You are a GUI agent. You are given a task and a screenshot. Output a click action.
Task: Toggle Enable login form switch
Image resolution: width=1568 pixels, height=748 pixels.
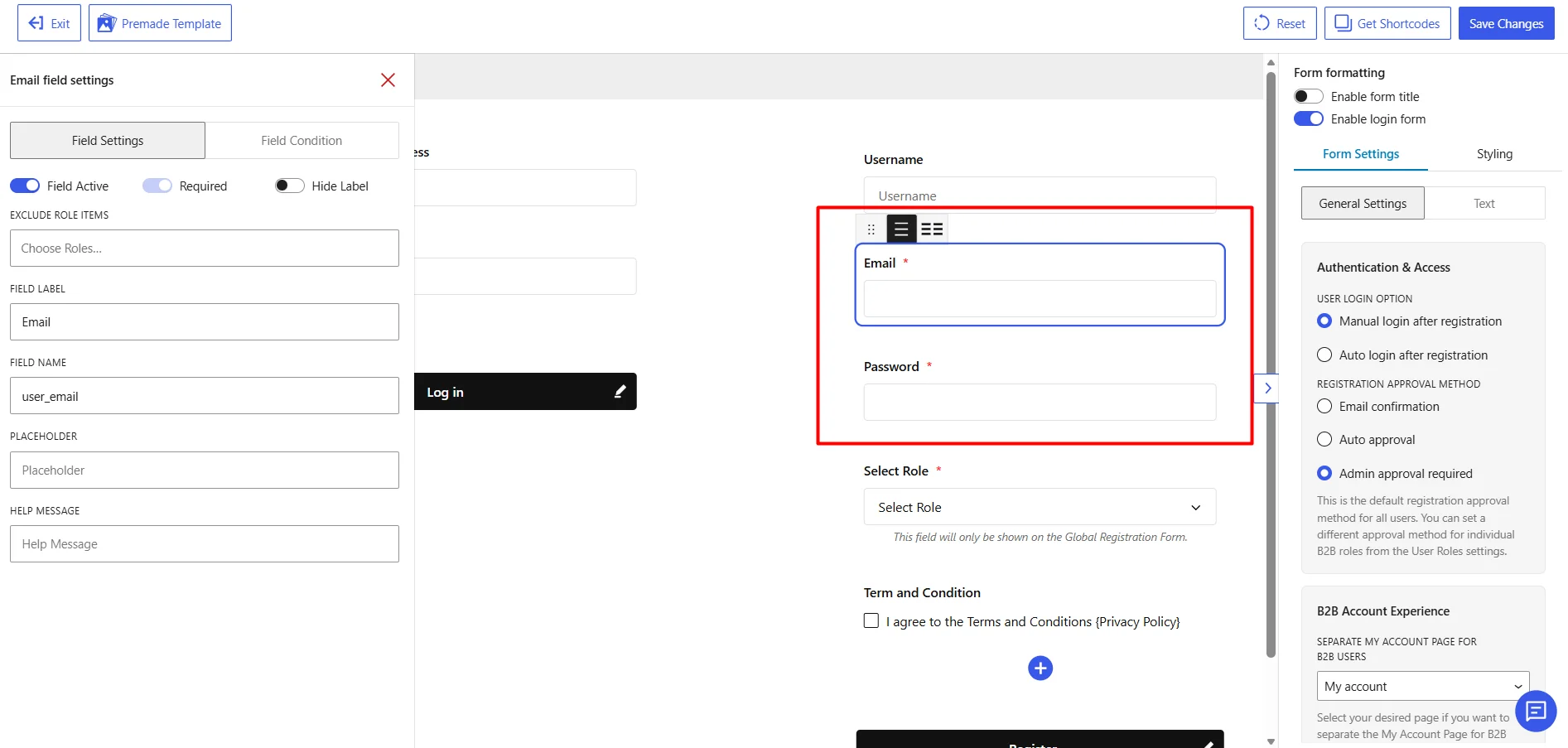(x=1309, y=118)
